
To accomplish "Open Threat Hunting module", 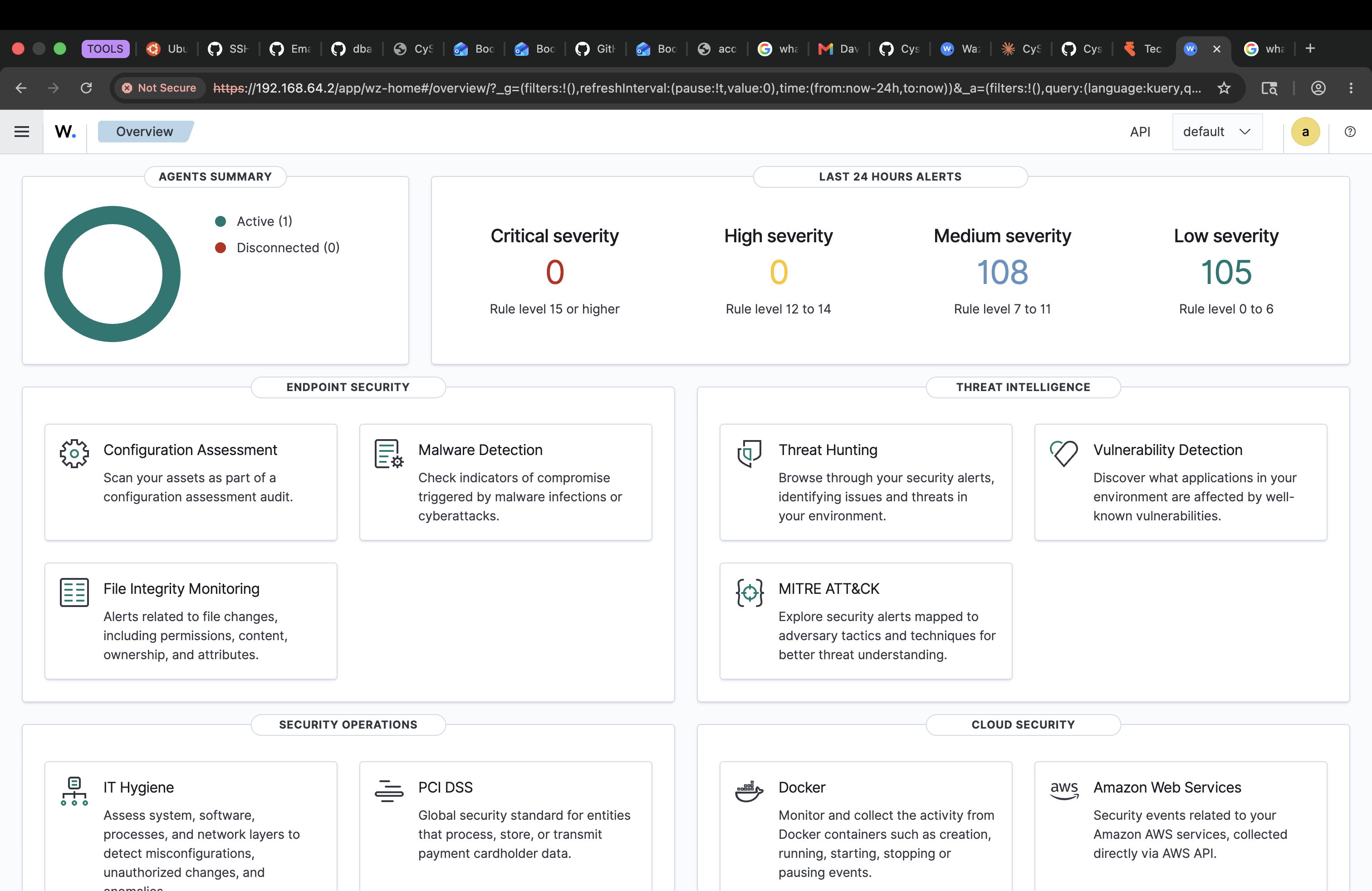I will pyautogui.click(x=866, y=482).
